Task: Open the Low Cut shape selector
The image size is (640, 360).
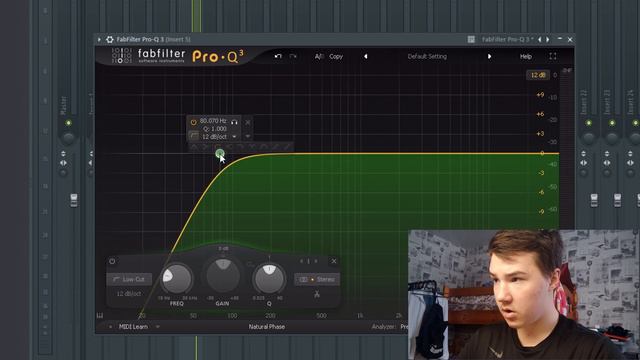Action: [129, 279]
